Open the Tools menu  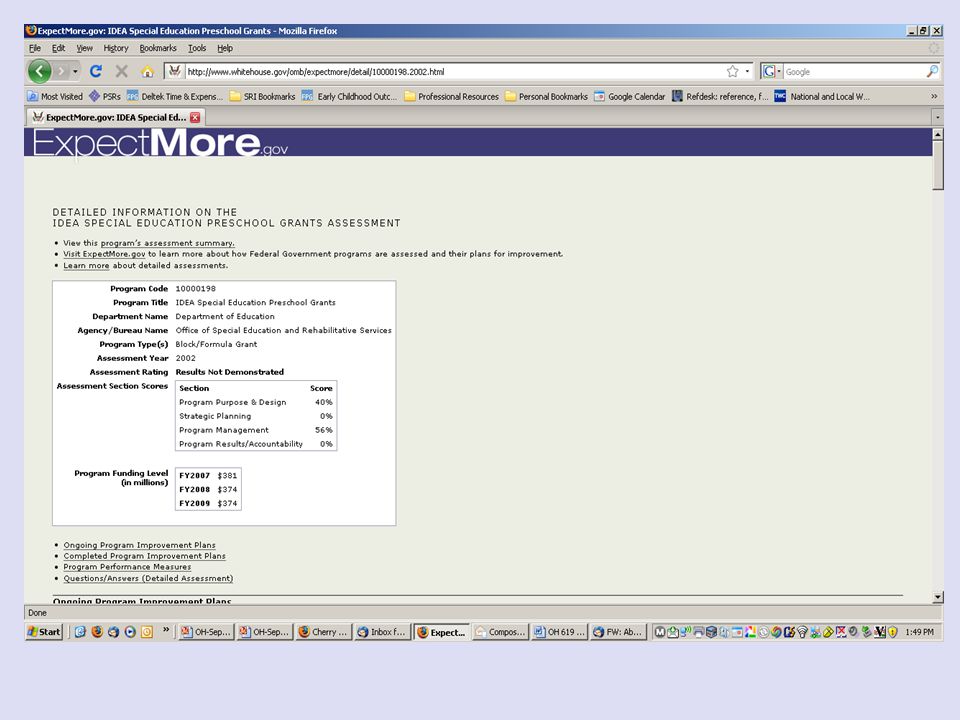point(197,48)
